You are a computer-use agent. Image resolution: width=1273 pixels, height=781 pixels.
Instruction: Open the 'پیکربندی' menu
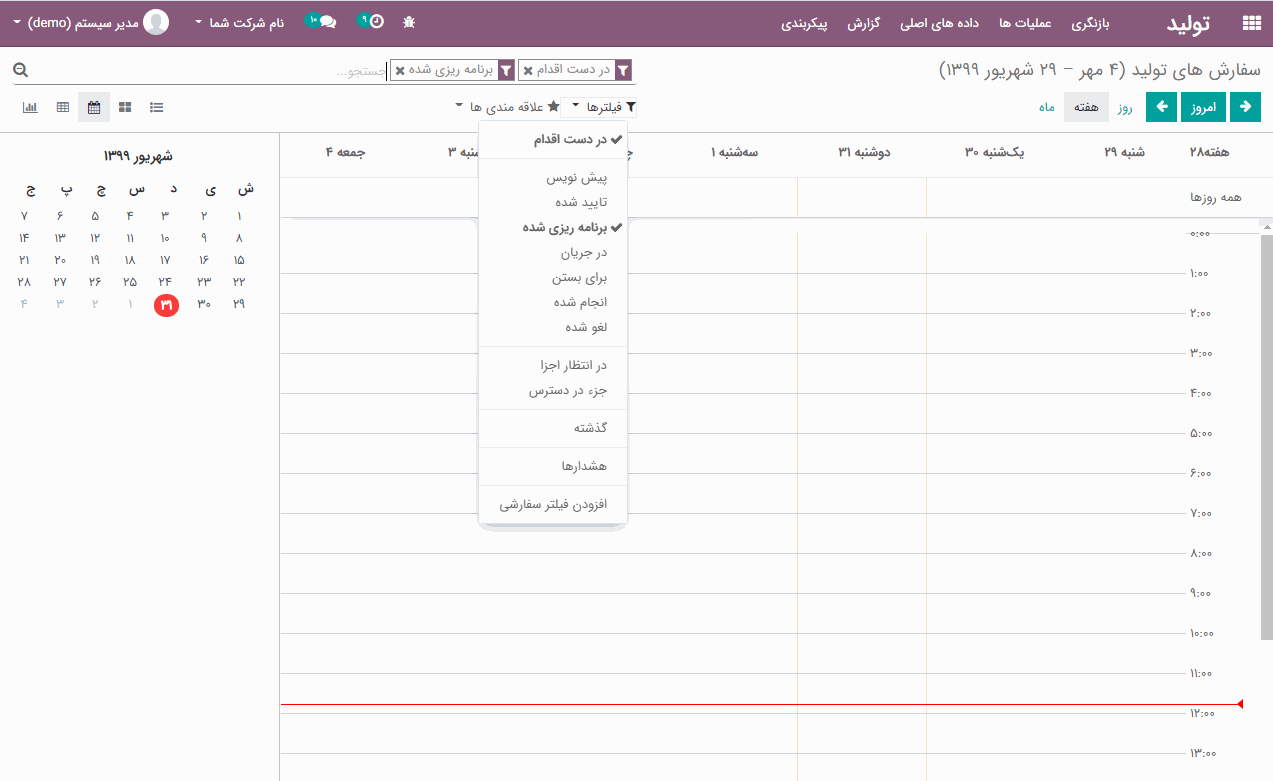(804, 23)
